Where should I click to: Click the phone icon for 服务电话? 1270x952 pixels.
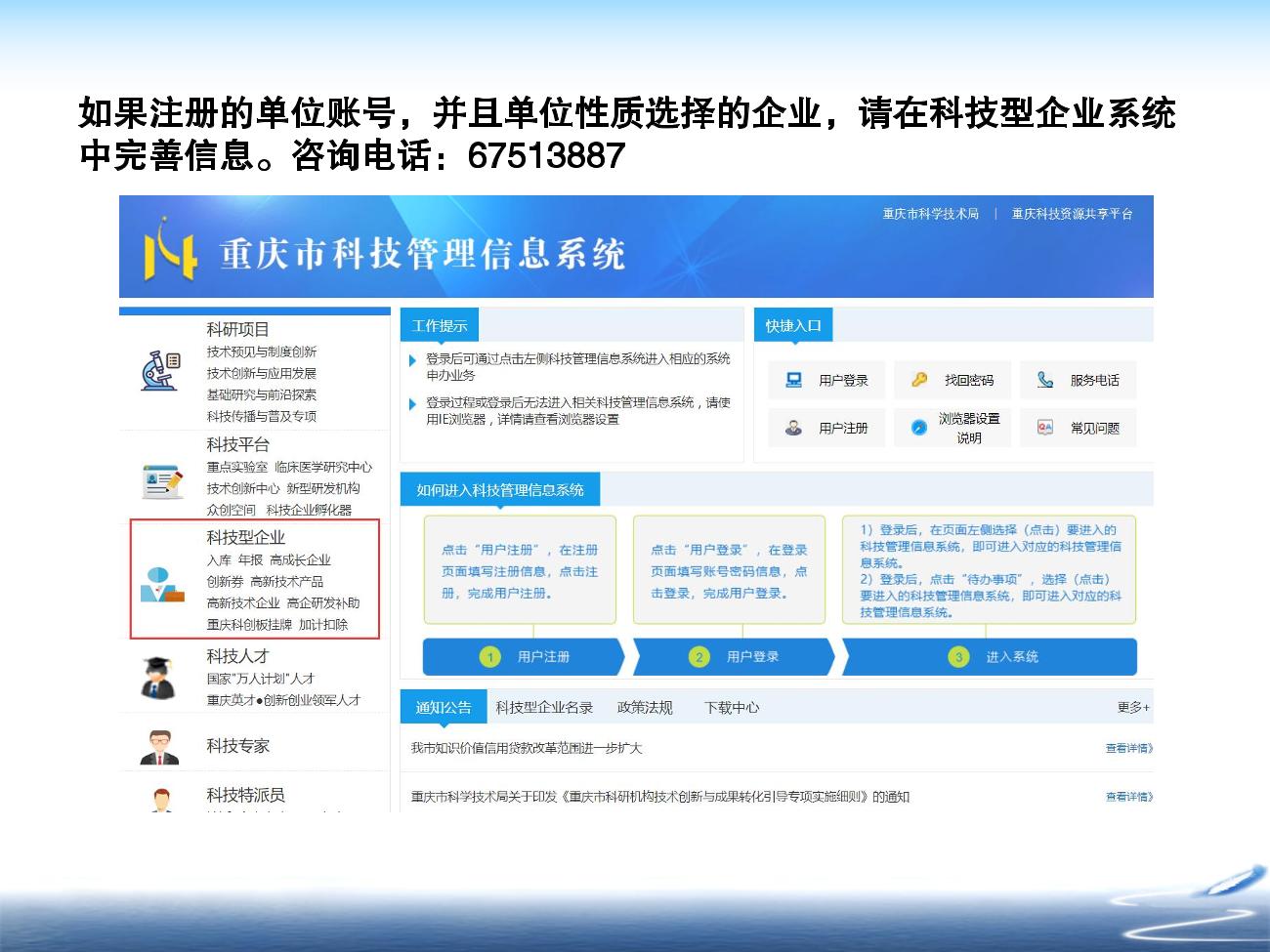pos(1045,380)
